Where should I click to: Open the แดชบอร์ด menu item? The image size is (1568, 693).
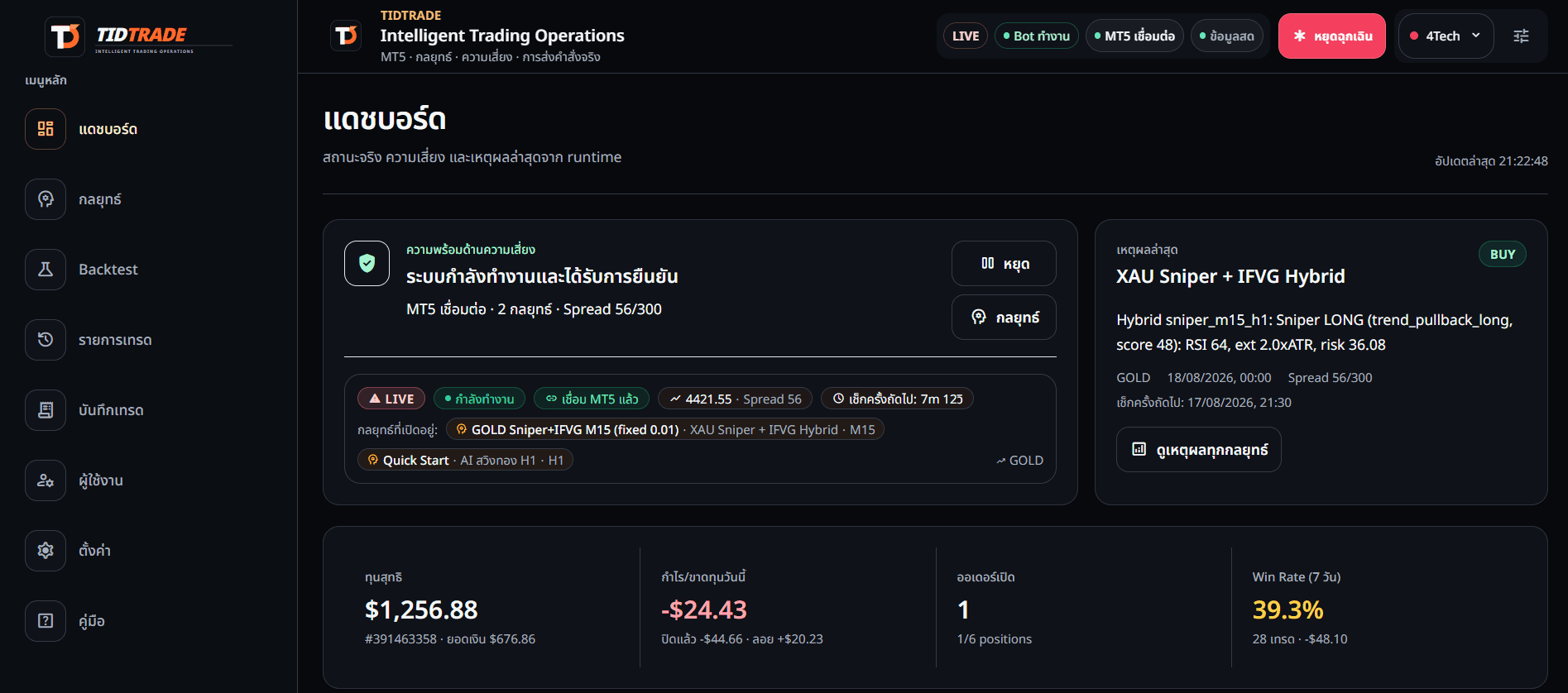108,129
